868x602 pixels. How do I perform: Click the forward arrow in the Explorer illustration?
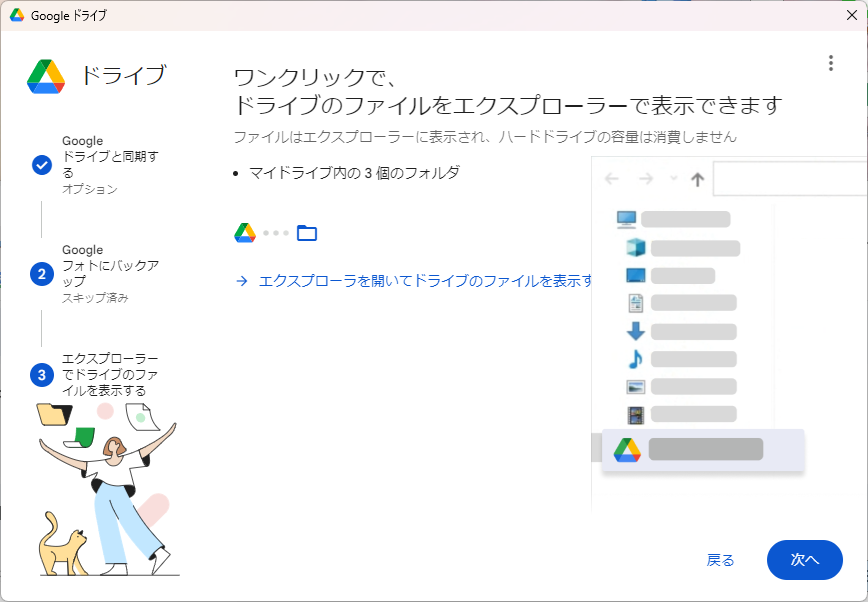tap(645, 178)
